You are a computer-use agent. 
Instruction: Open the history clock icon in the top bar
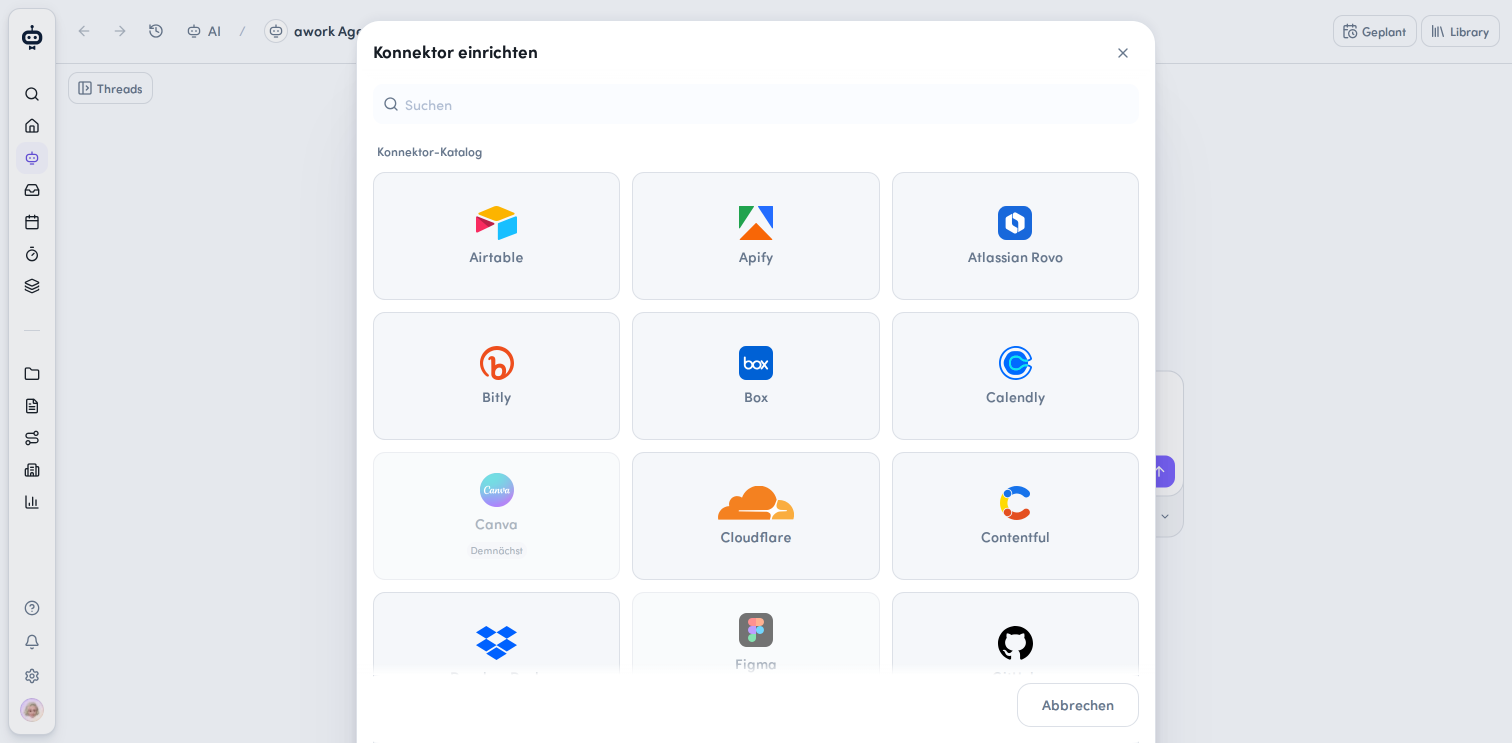156,31
